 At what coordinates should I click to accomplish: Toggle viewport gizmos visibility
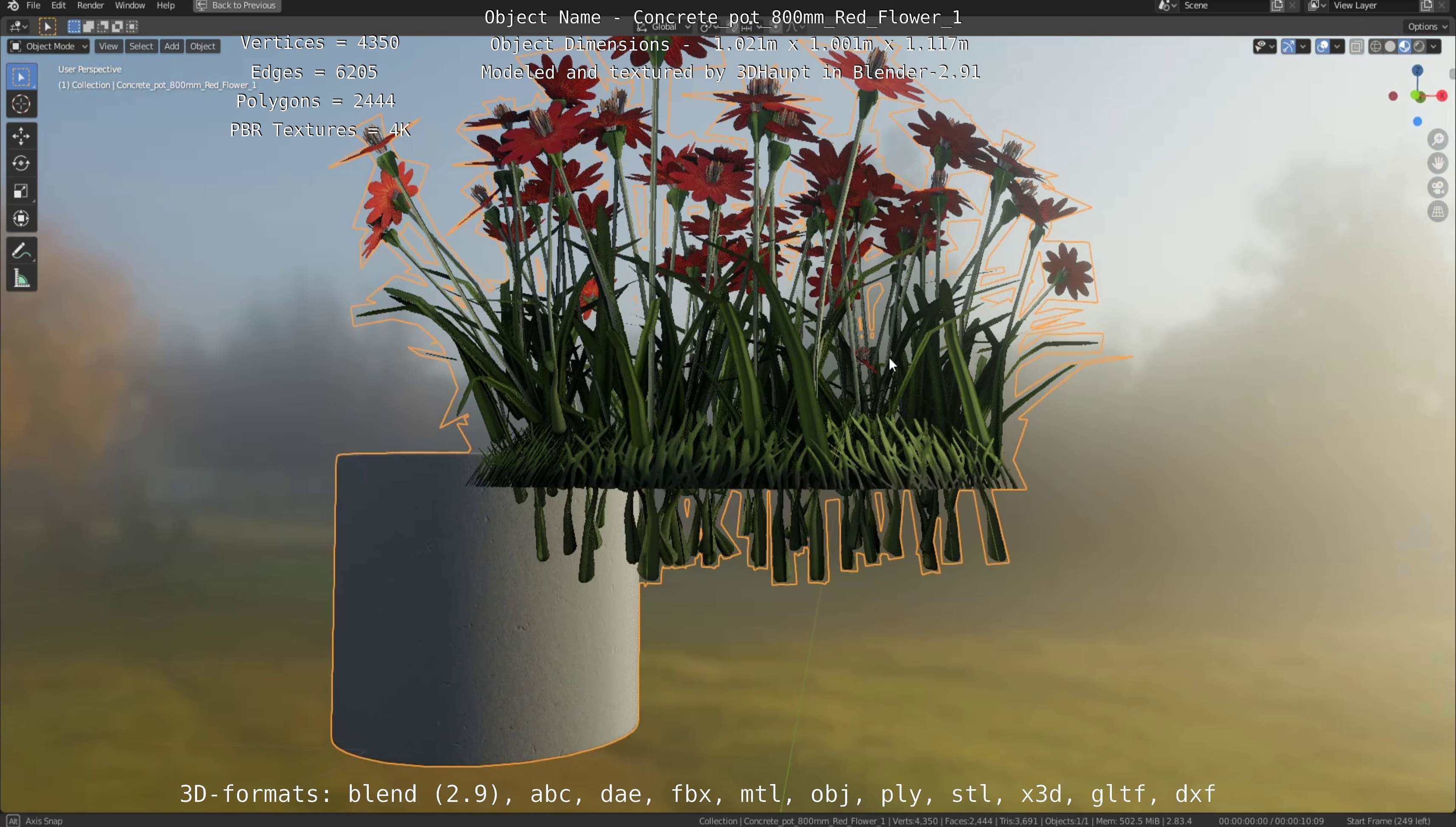(x=1288, y=47)
